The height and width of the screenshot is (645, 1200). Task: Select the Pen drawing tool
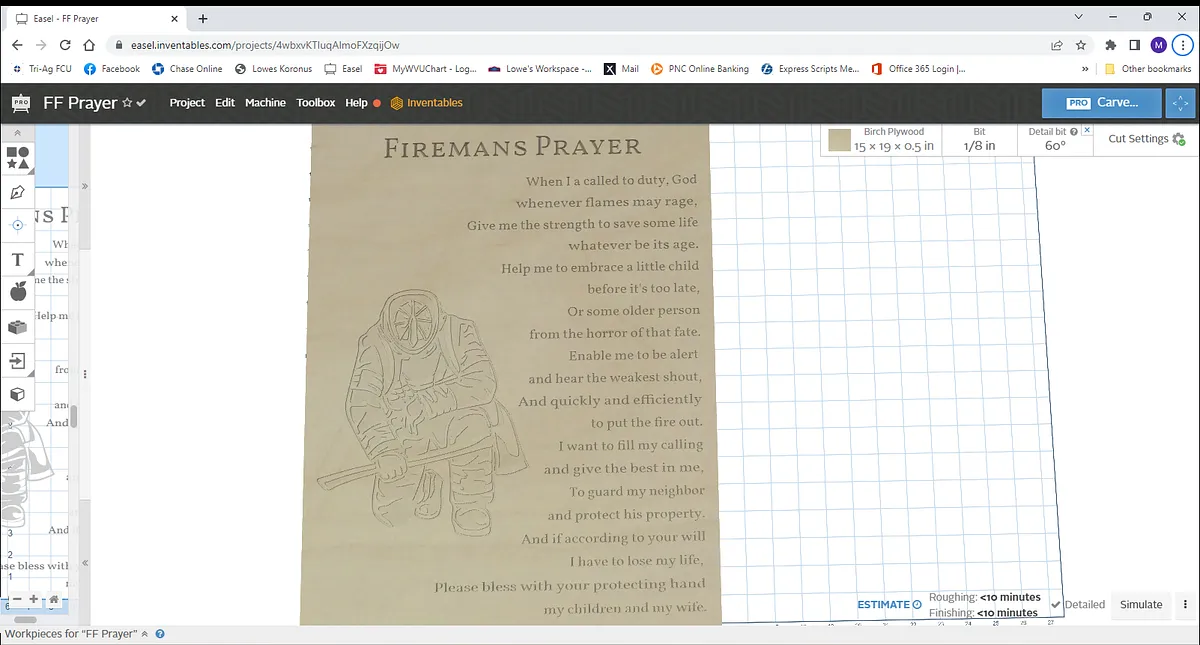(18, 192)
